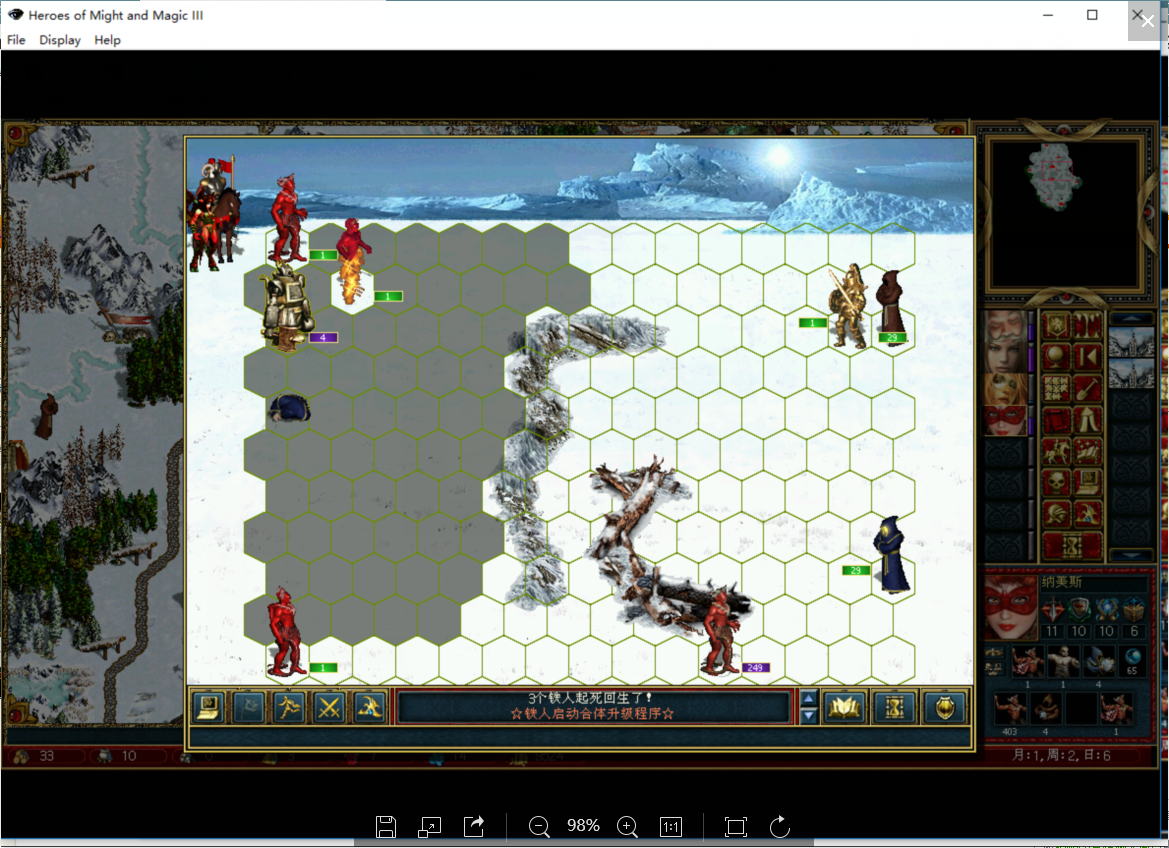1169x848 pixels.
Task: Rotate the image clockwise
Action: (779, 826)
